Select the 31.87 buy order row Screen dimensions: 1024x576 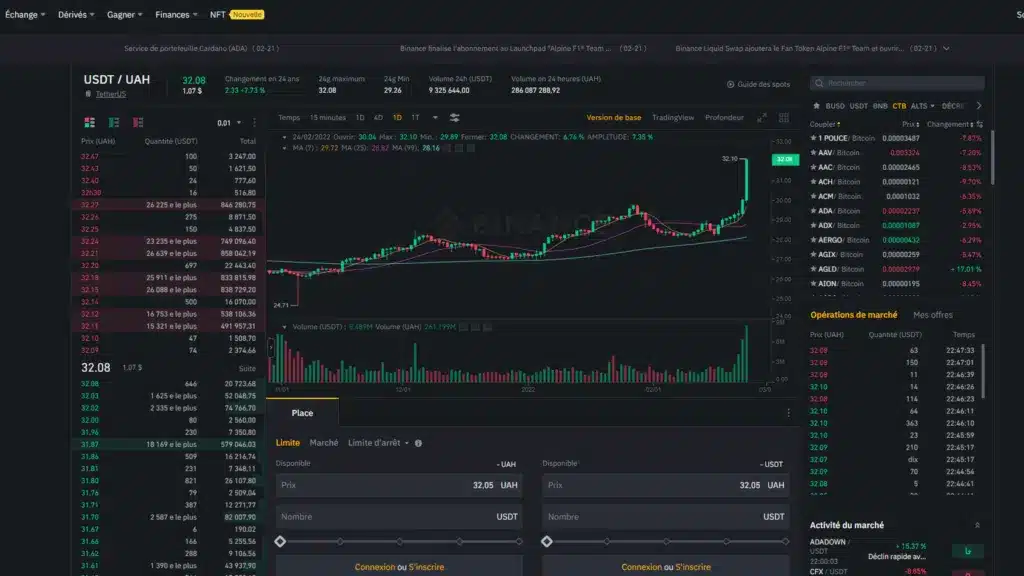[168, 444]
